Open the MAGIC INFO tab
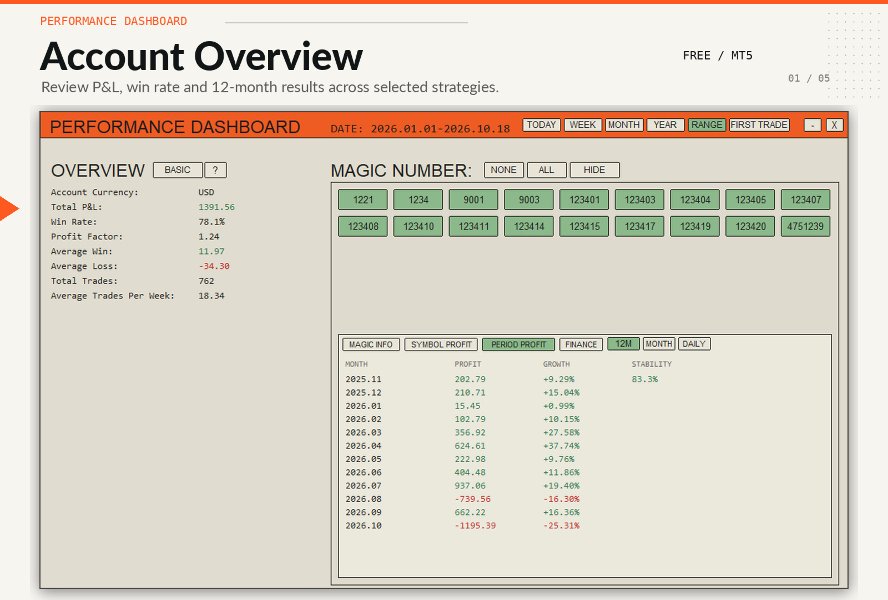888x600 pixels. [x=371, y=344]
